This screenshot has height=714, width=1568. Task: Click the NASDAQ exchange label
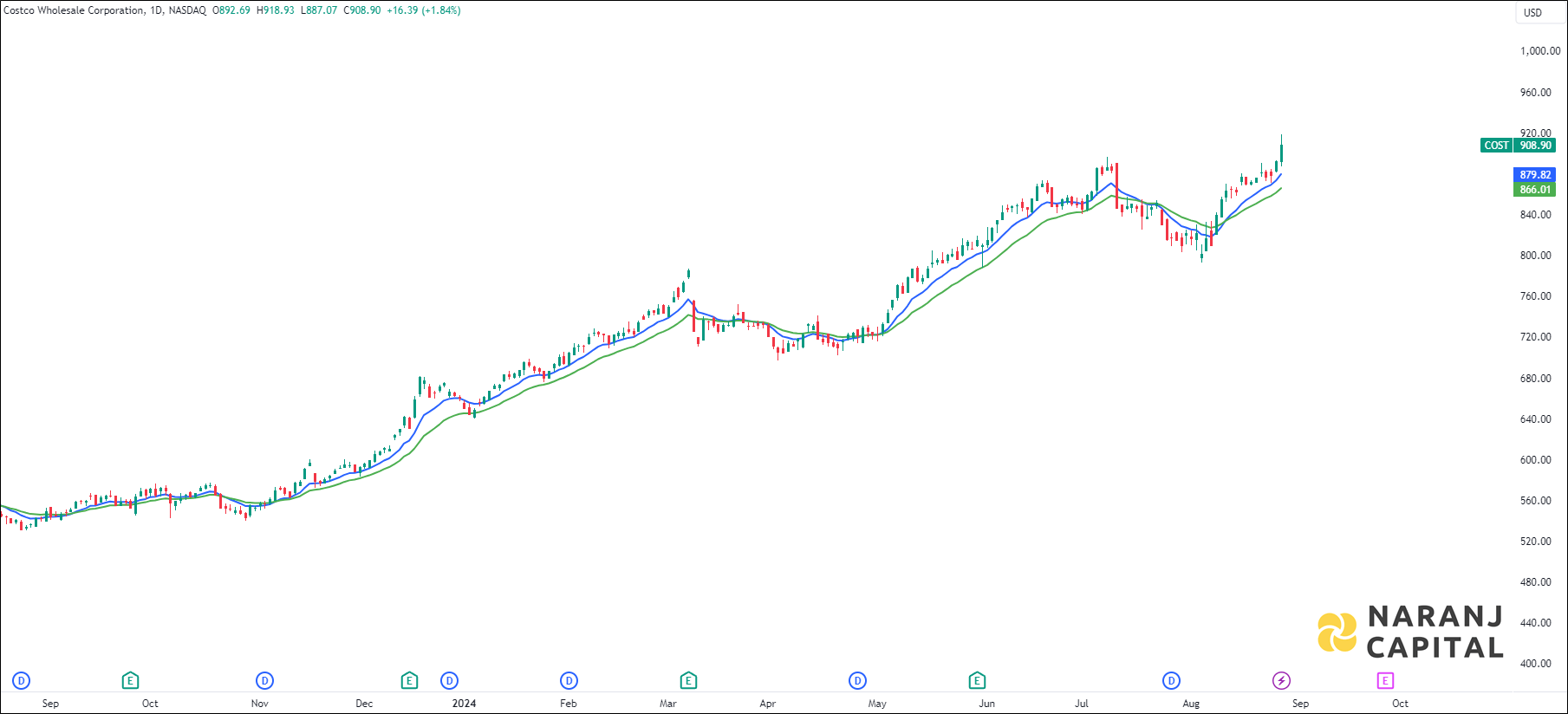pyautogui.click(x=187, y=10)
